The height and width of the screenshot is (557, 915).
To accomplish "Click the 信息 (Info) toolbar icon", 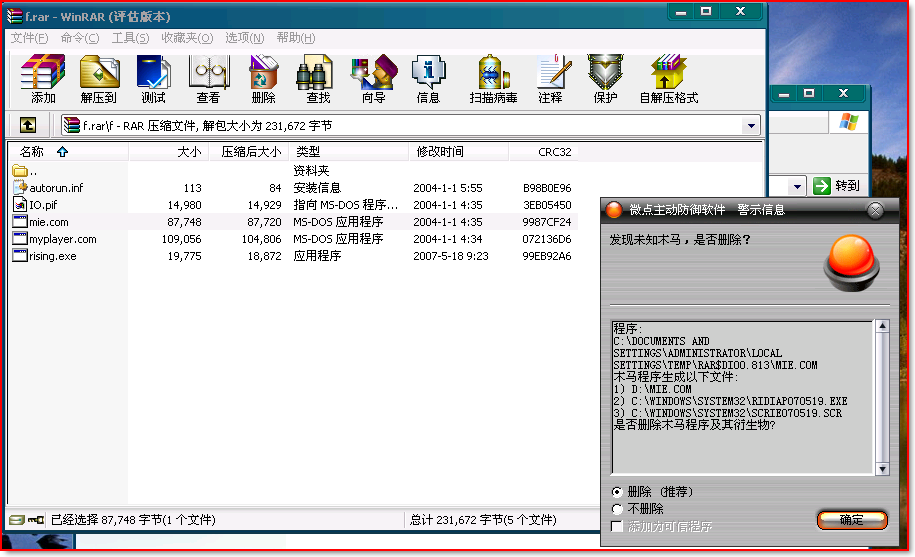I will 428,72.
